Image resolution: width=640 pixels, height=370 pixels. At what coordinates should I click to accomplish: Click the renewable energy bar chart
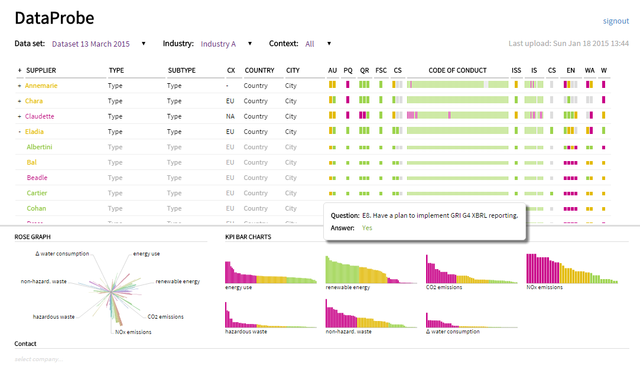pos(371,270)
